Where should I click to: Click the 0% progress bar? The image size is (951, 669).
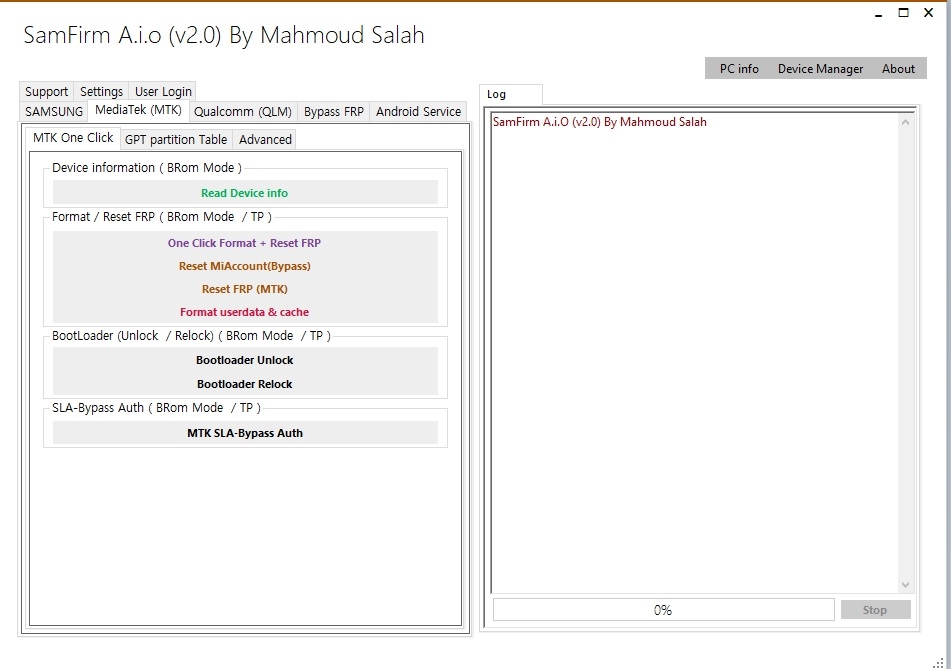[664, 610]
